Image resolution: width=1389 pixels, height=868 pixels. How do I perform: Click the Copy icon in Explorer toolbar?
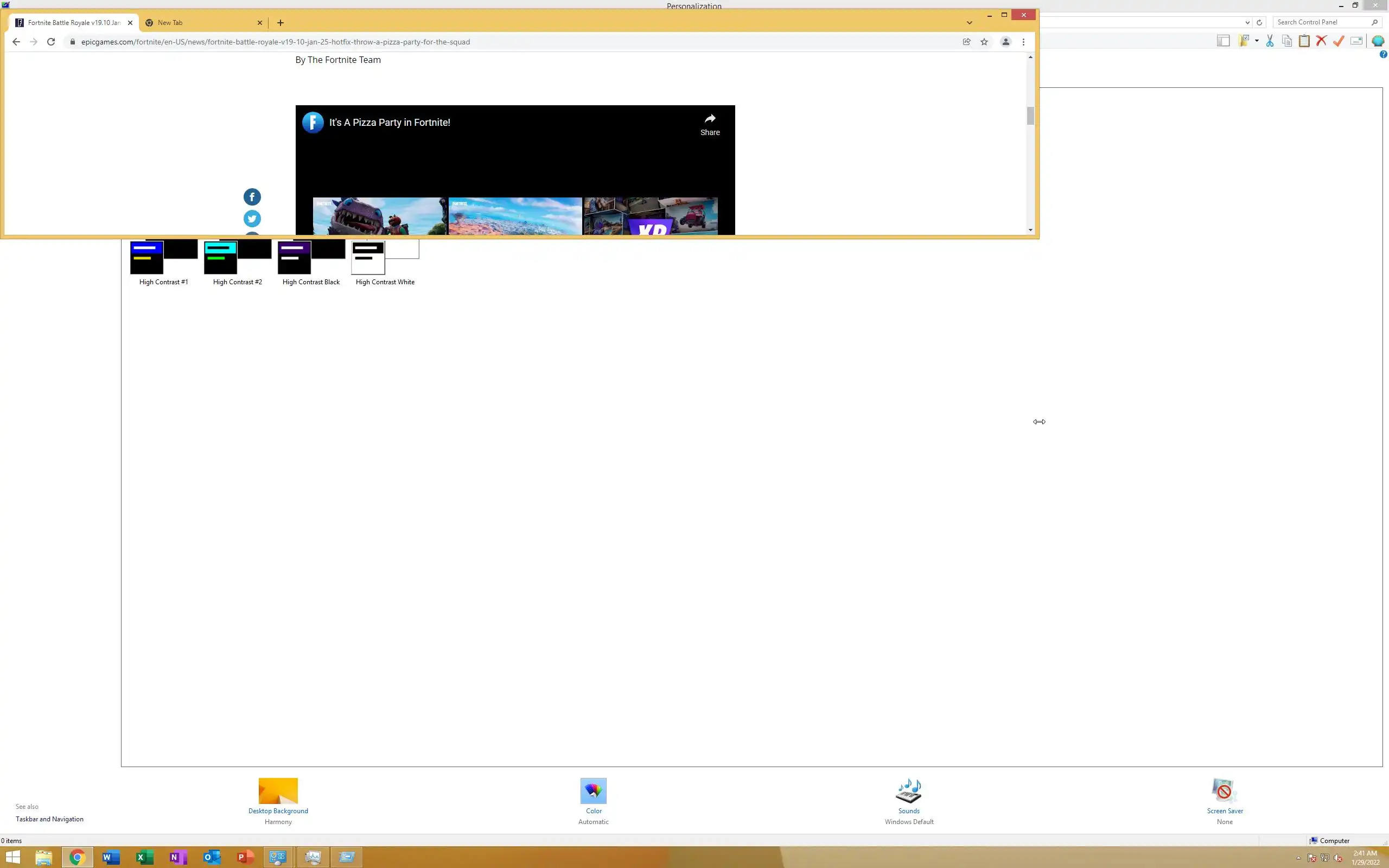point(1287,41)
